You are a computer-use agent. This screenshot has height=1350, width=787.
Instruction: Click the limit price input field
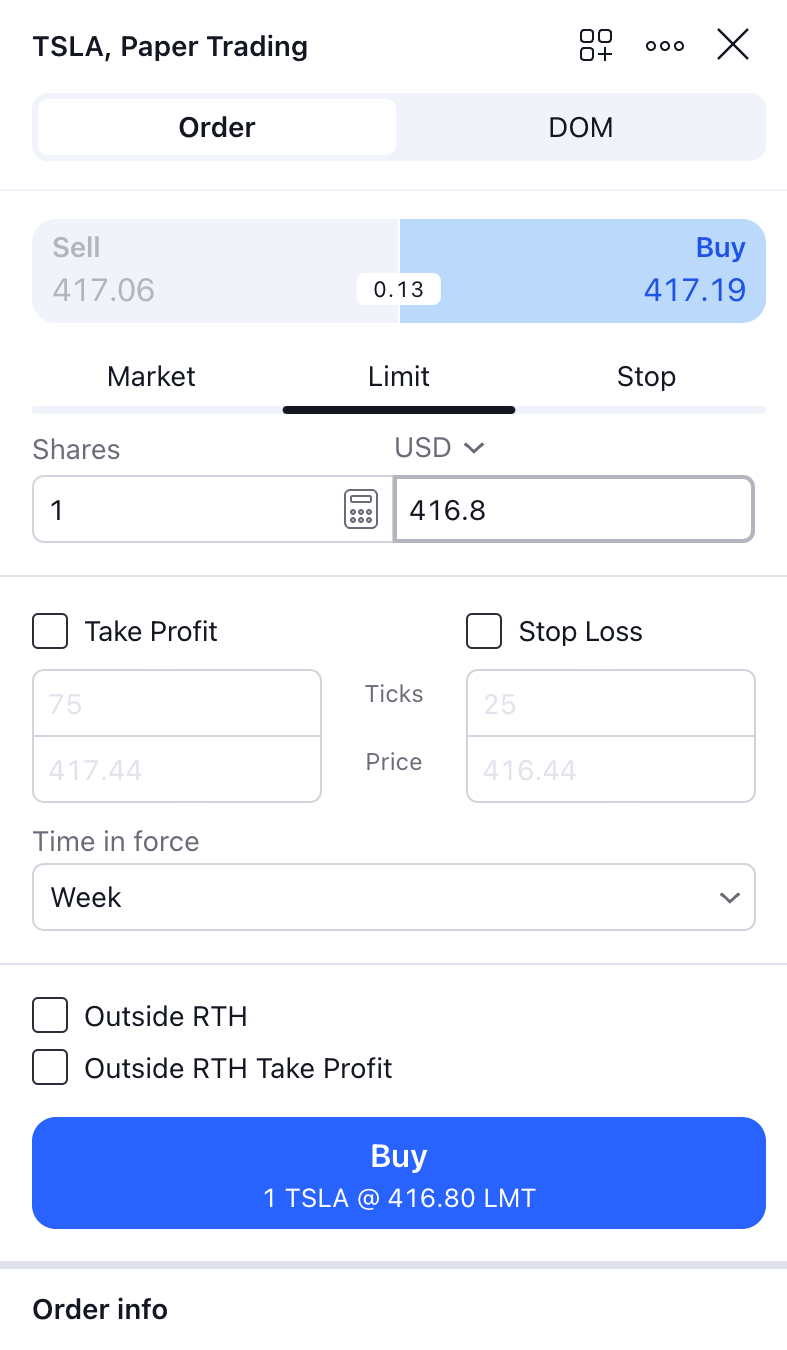pos(574,510)
